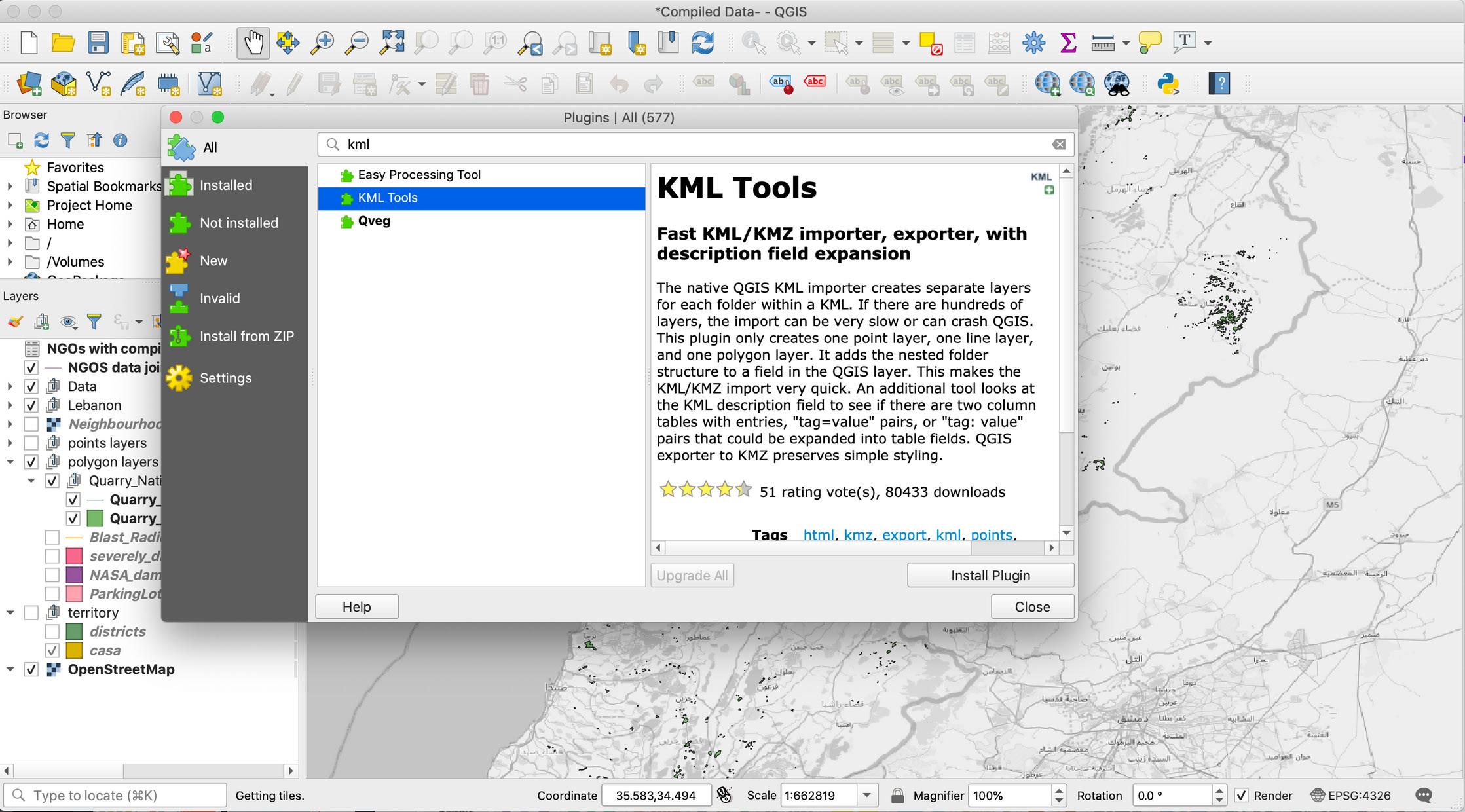Click the plugin search field

pos(694,145)
